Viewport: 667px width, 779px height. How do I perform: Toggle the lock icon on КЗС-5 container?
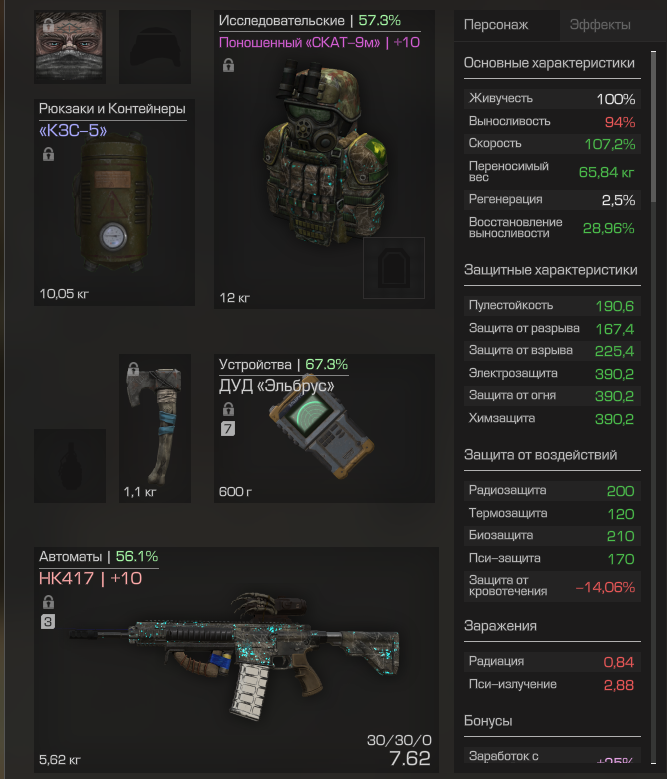tap(48, 154)
